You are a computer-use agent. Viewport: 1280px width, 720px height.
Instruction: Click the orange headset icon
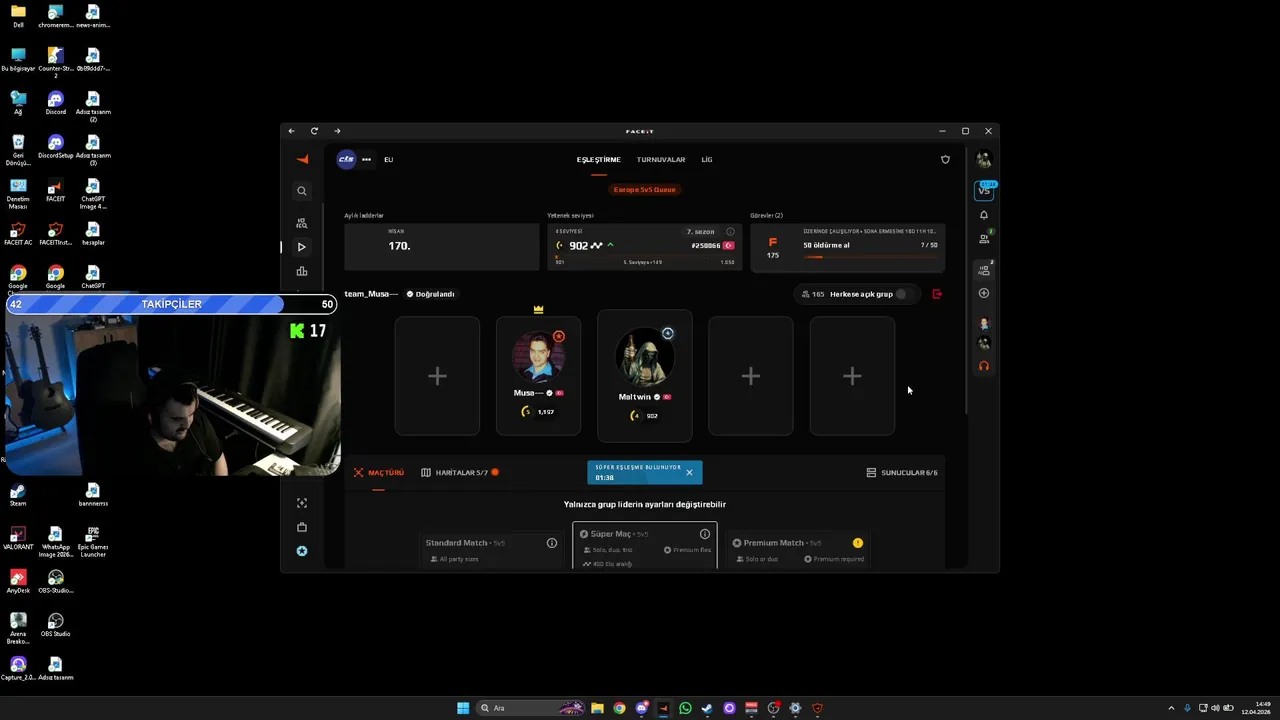pos(984,366)
